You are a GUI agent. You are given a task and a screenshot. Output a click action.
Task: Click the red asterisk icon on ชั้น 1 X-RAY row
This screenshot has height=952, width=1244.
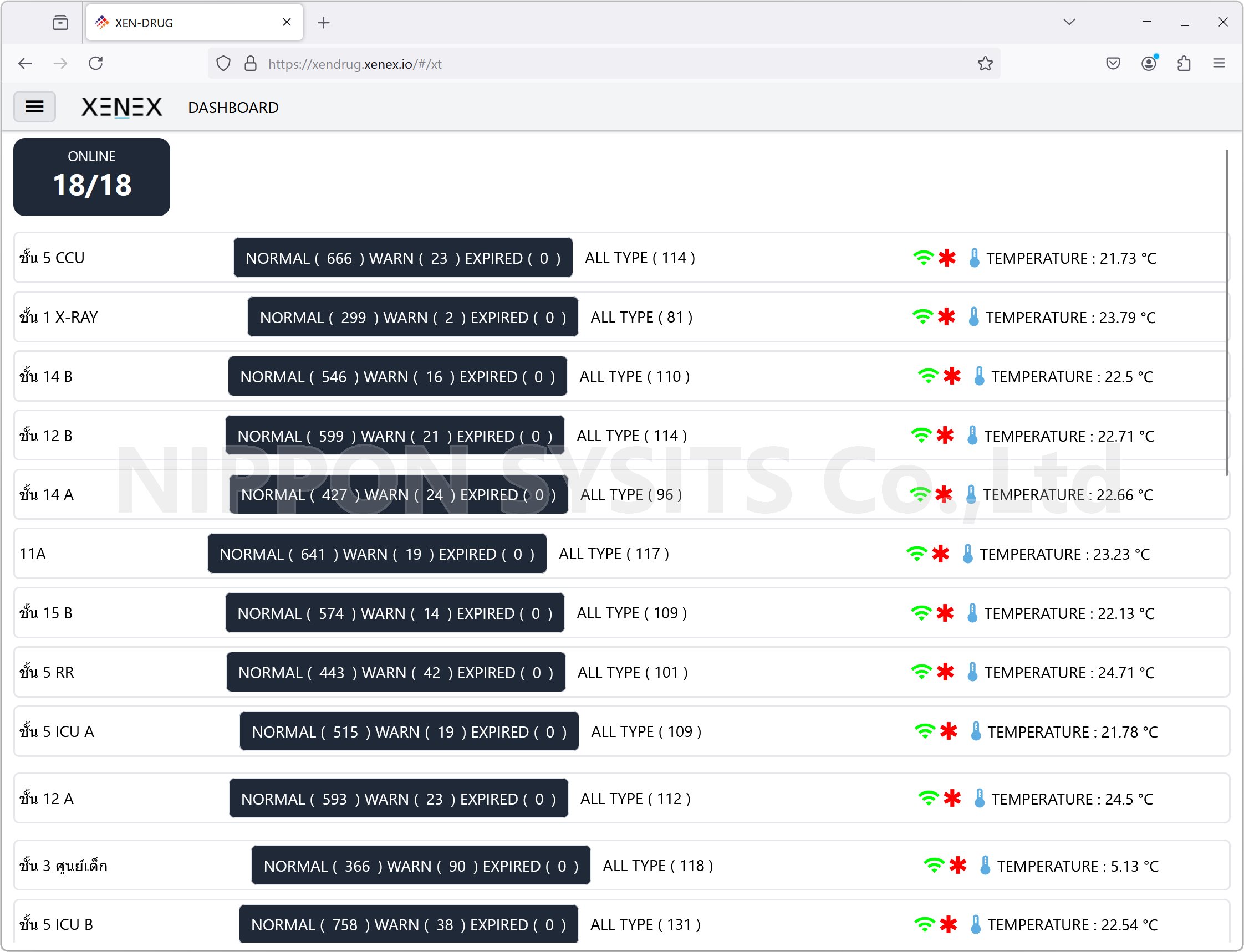tap(946, 317)
